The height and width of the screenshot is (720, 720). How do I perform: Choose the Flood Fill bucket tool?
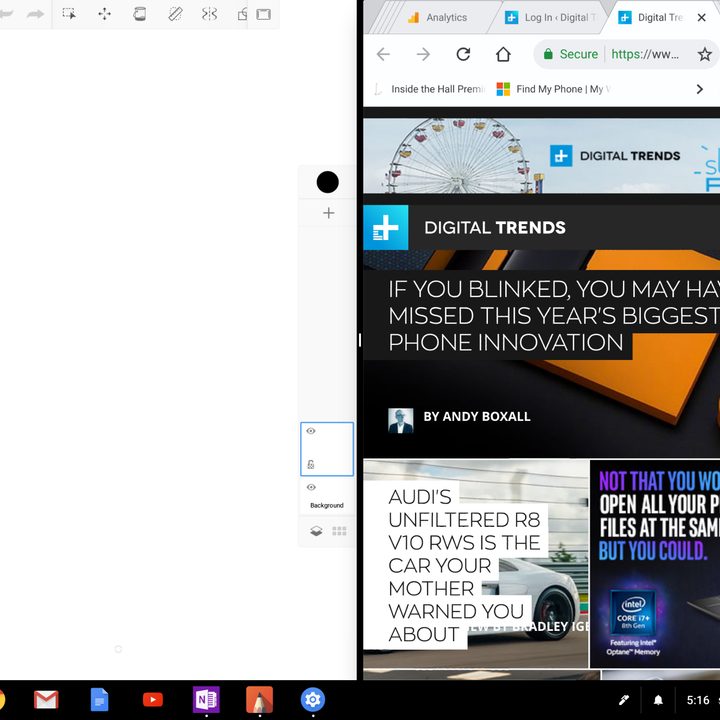(139, 14)
